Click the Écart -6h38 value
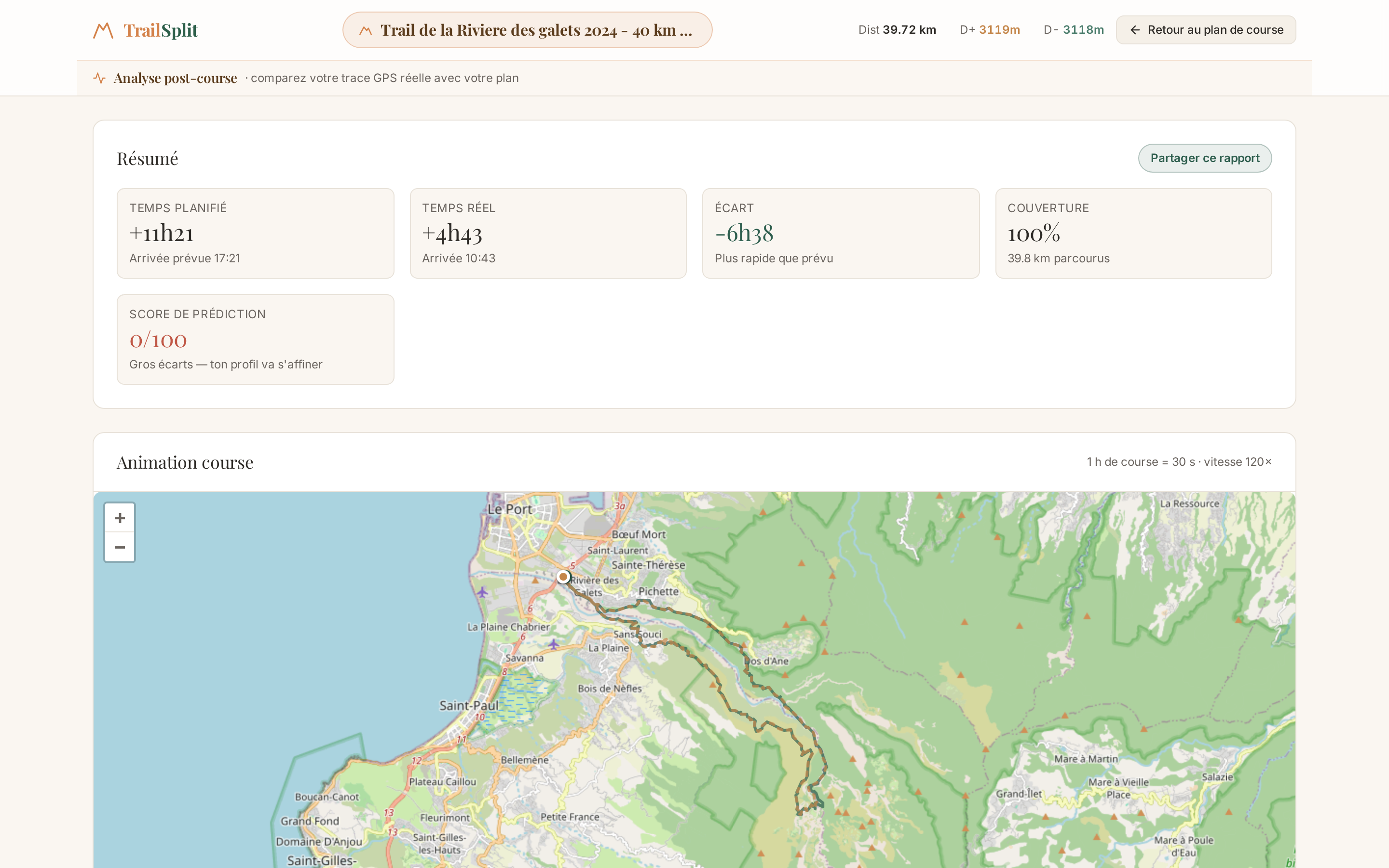Image resolution: width=1389 pixels, height=868 pixels. click(x=744, y=233)
